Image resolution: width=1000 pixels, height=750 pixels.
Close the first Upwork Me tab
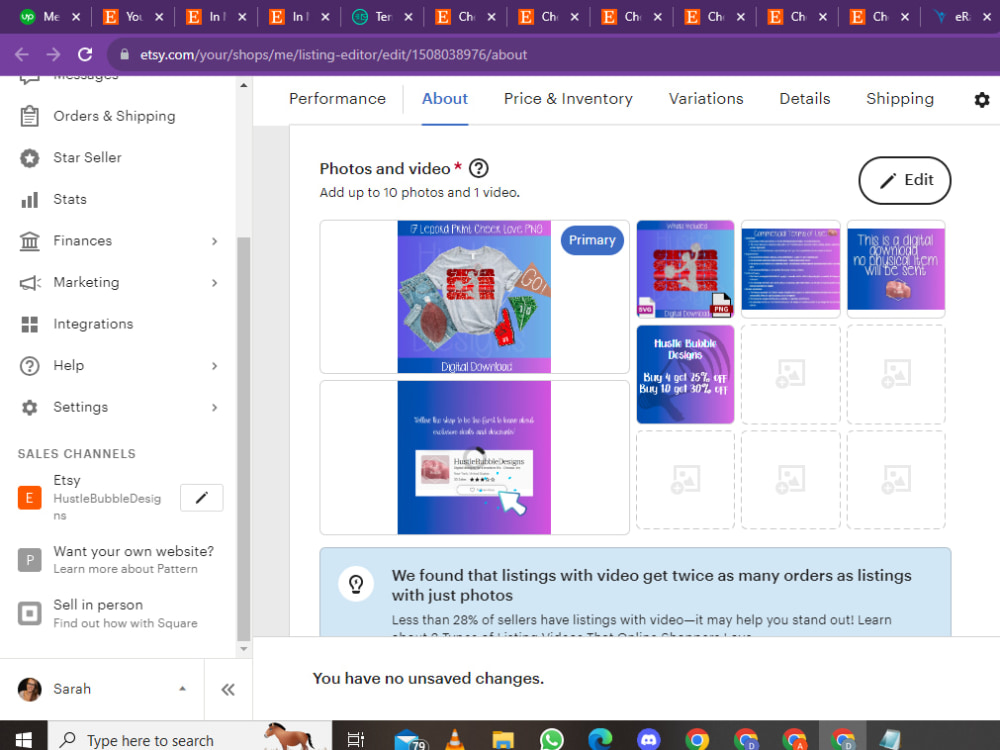point(76,17)
